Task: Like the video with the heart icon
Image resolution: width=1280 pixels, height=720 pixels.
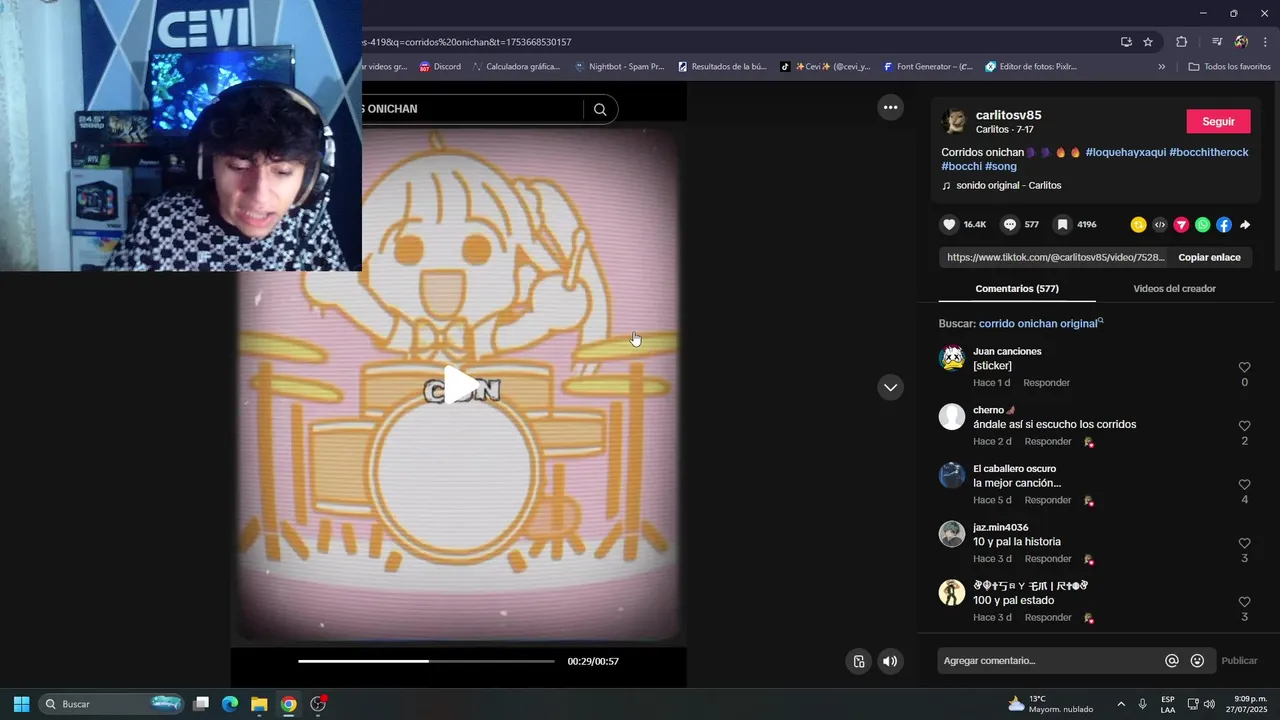Action: point(950,225)
